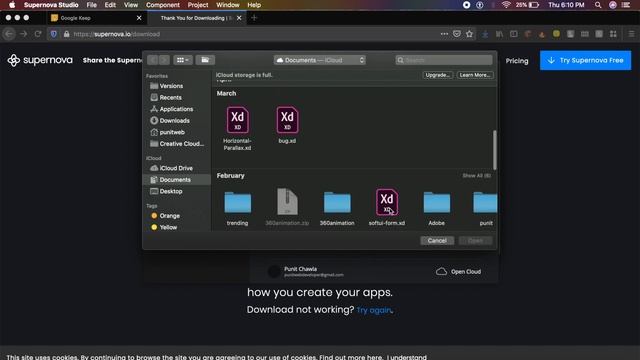640x360 pixels.
Task: Open the Apple menu
Action: click(x=12, y=5)
